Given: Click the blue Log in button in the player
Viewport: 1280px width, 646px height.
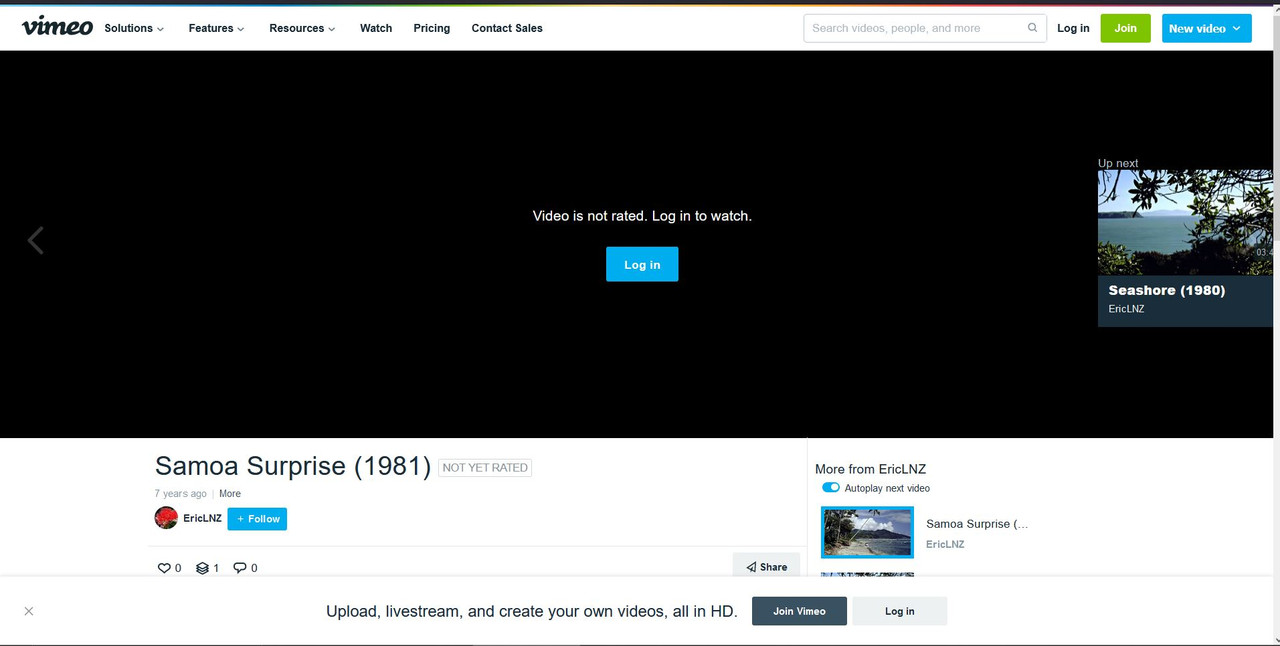Looking at the screenshot, I should pos(642,264).
